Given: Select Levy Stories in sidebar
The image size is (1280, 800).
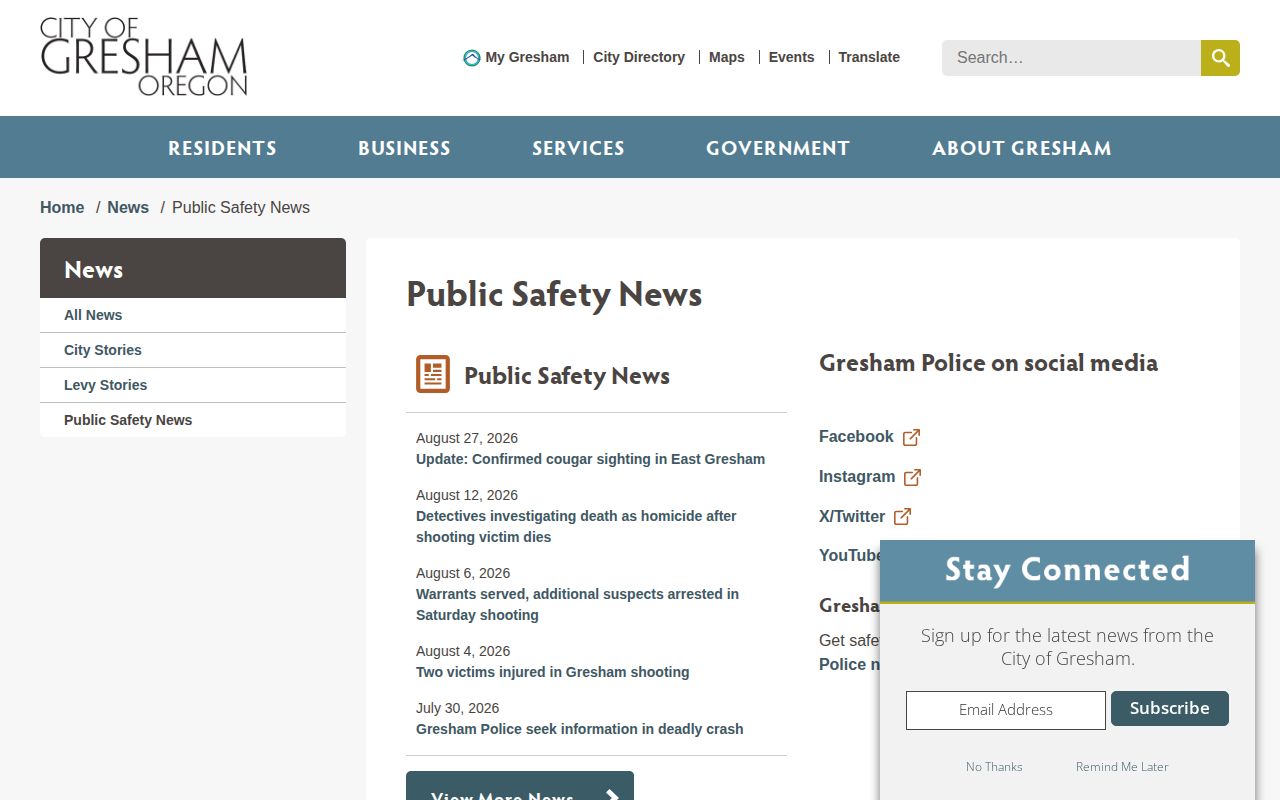Looking at the screenshot, I should (193, 385).
